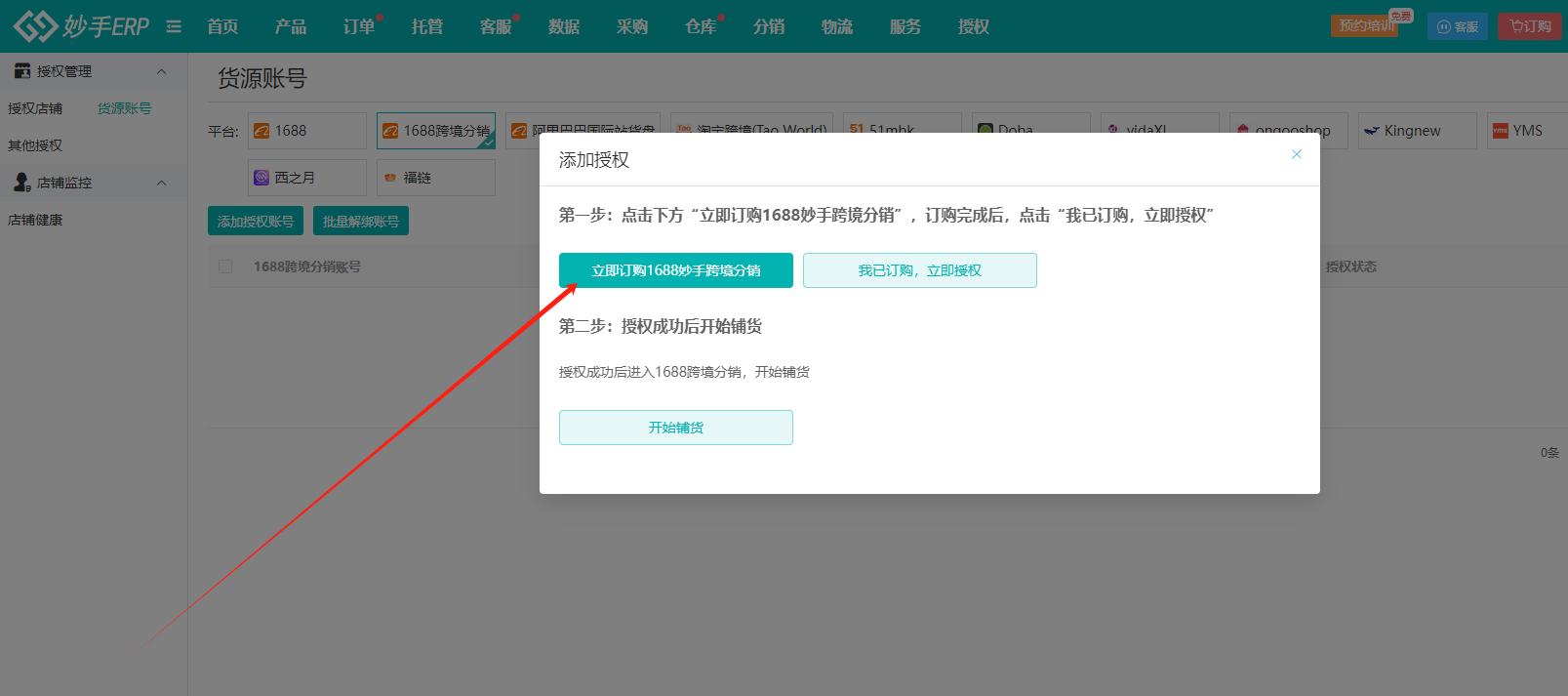This screenshot has height=696, width=1568.
Task: Click the blue 客服 headset button
Action: 1458,26
